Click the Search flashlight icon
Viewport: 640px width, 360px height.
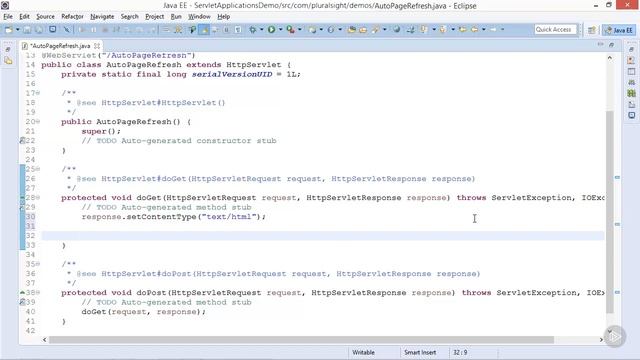376,30
